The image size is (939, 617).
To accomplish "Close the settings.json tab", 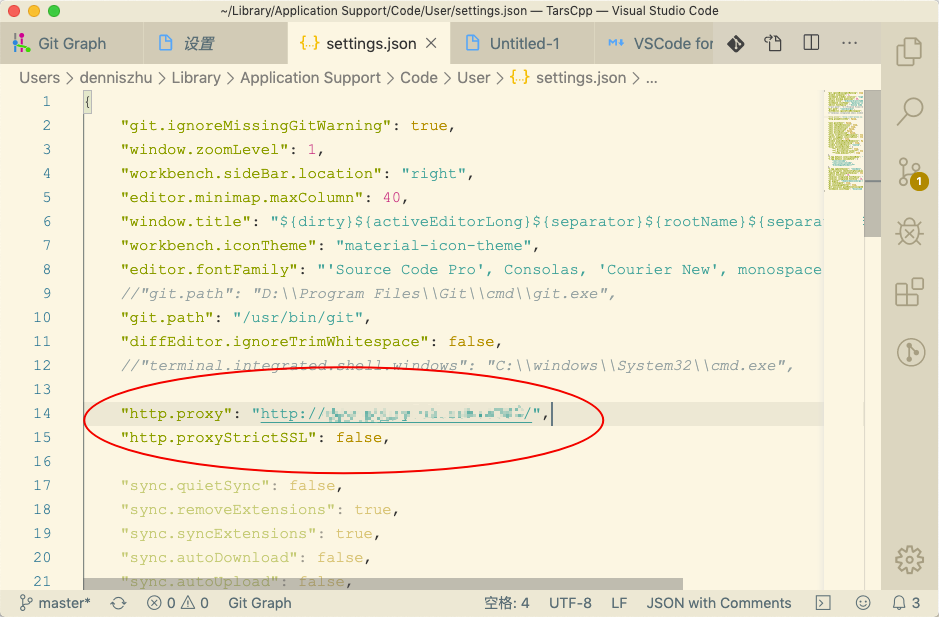I will coord(431,43).
